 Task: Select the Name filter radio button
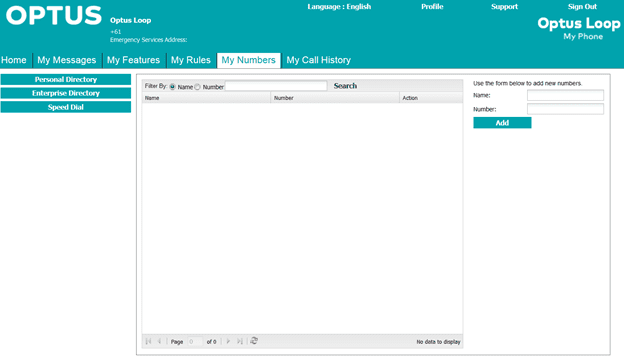coord(172,87)
